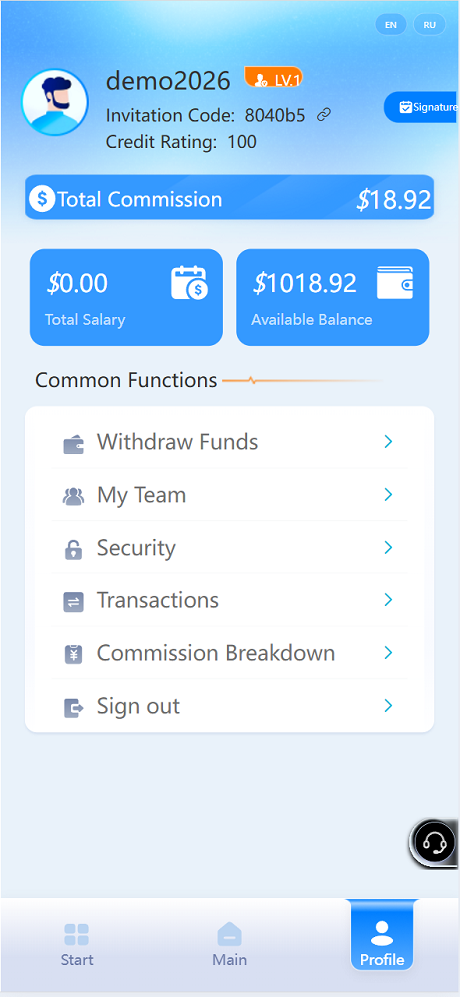Click the Security padlock icon

tap(73, 549)
